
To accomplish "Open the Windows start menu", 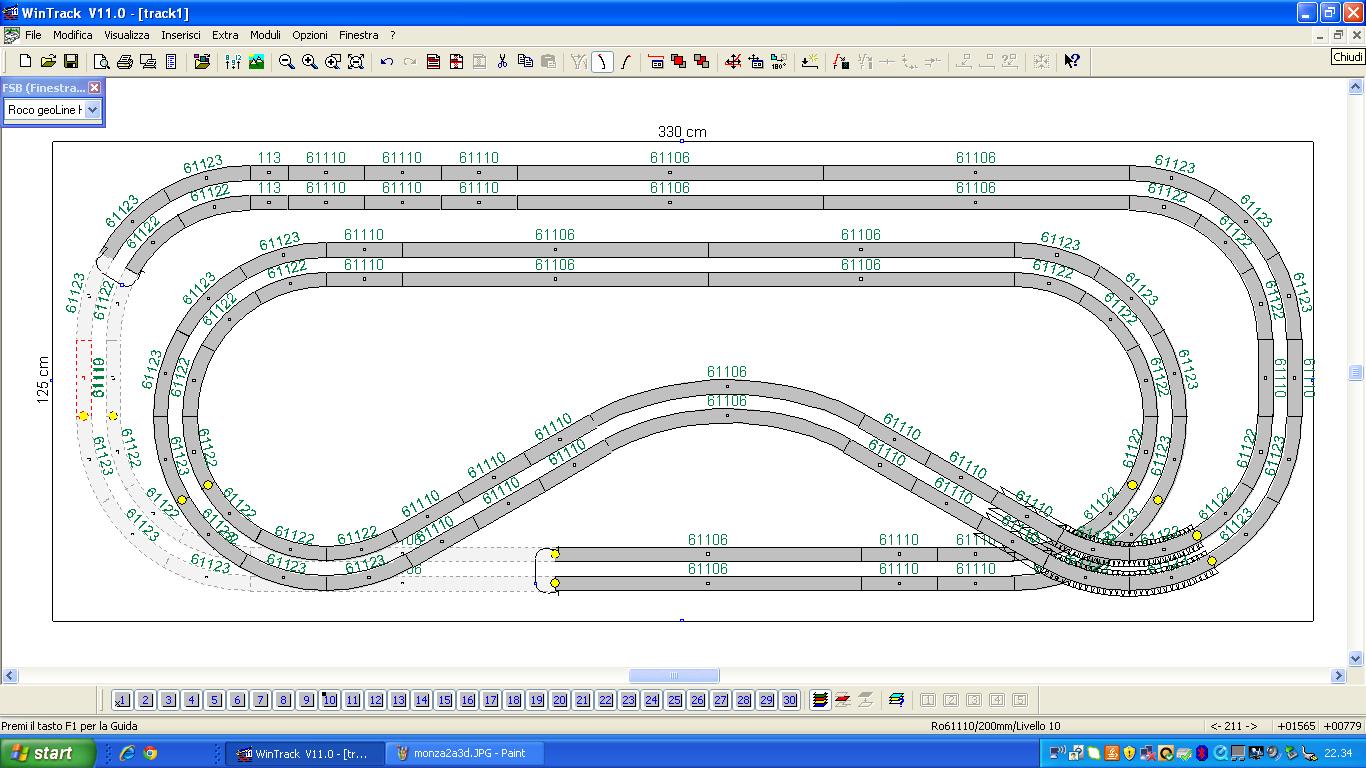I will coord(48,753).
